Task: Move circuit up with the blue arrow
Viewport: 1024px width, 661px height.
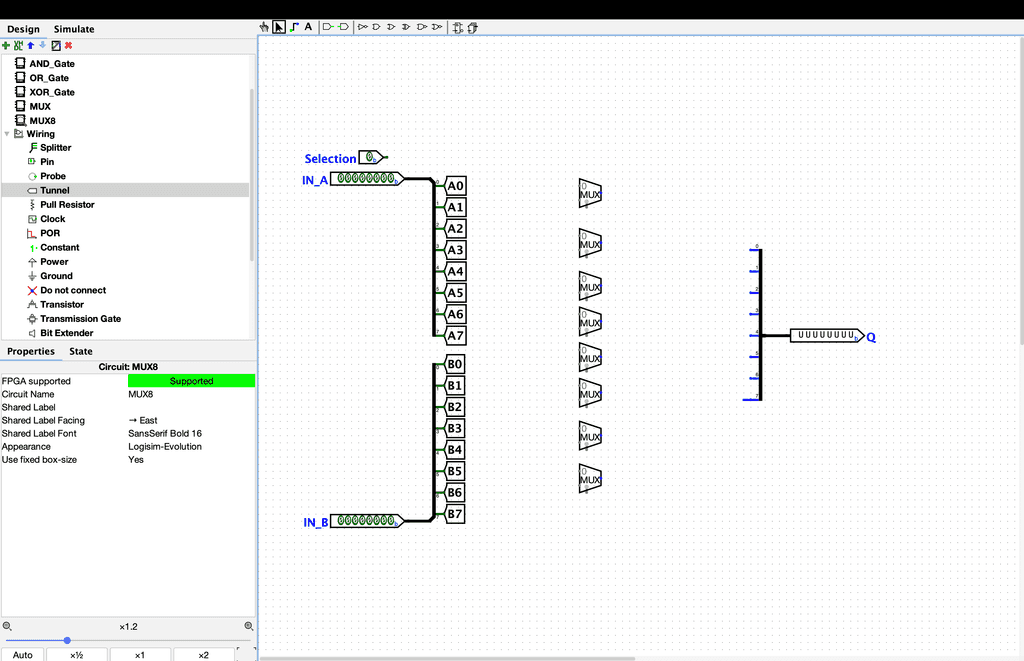Action: tap(30, 45)
